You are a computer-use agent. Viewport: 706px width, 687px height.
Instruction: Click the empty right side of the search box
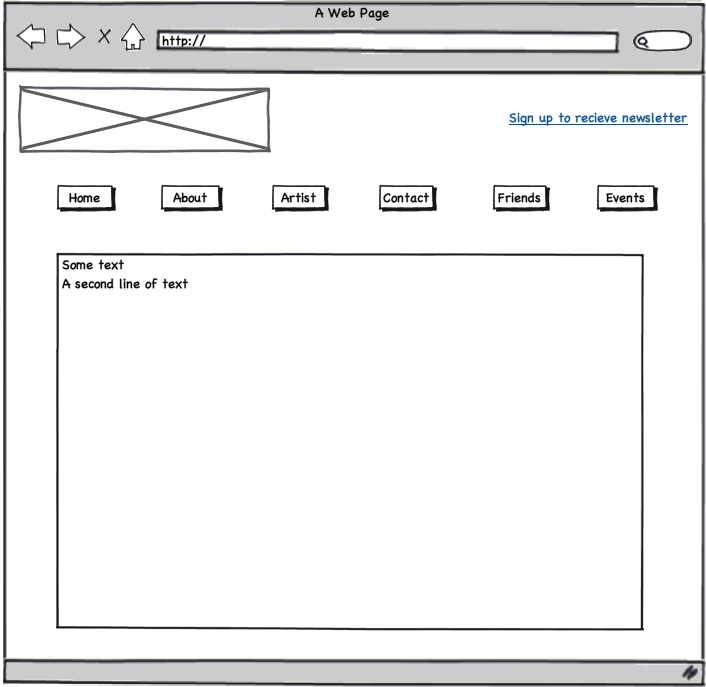(672, 42)
